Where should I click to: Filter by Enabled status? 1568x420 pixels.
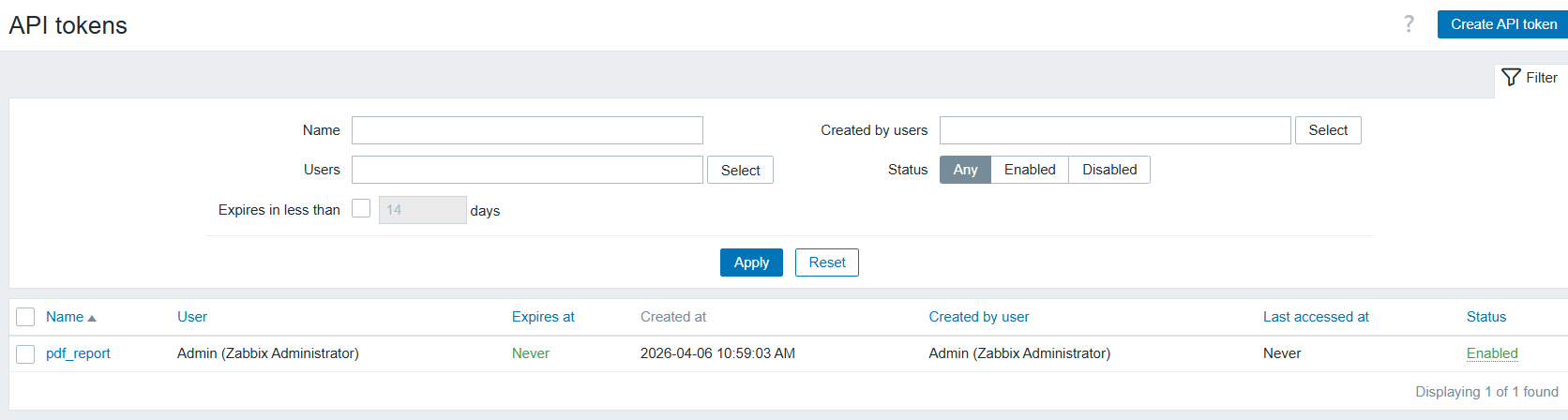click(x=1030, y=170)
